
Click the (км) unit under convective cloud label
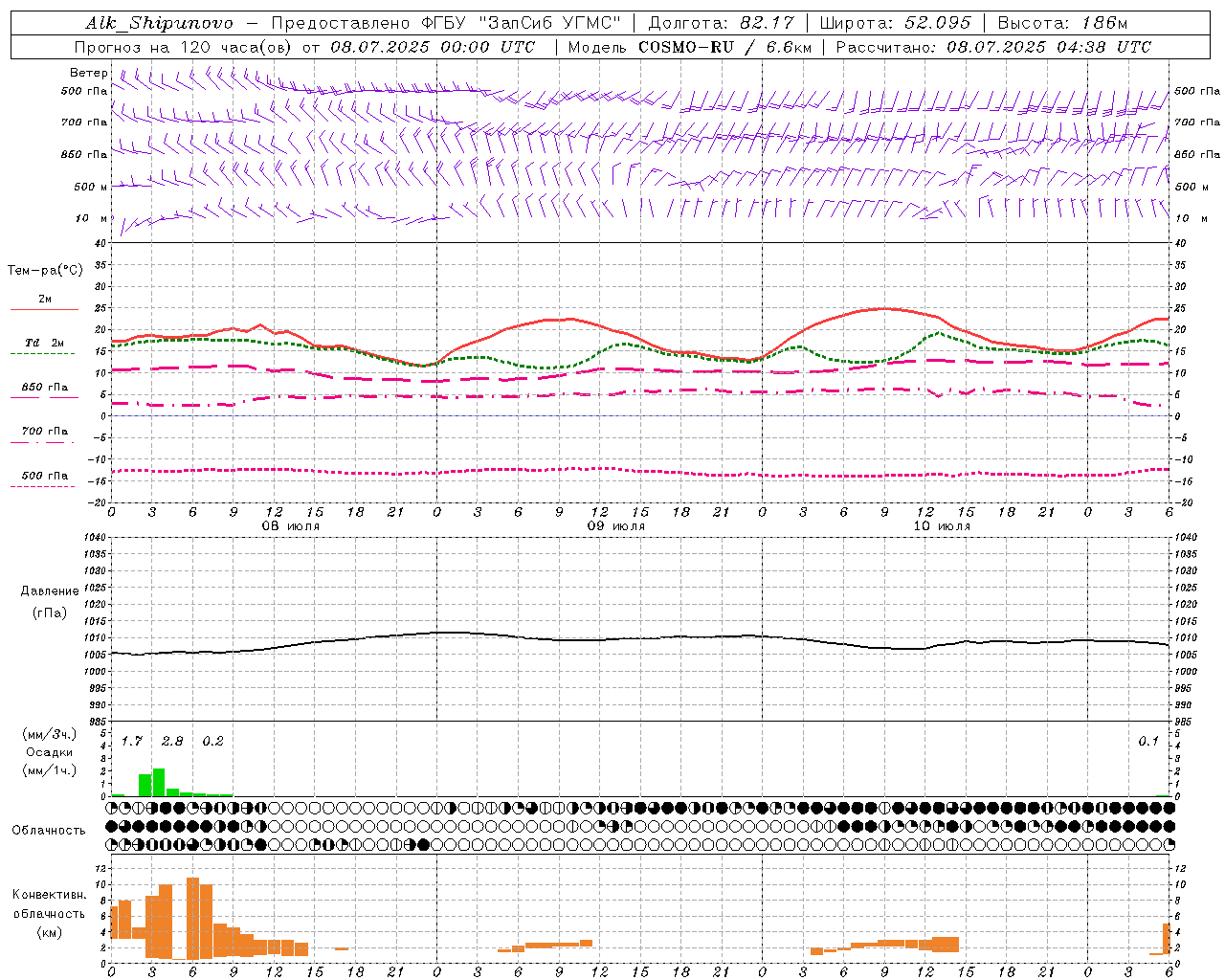50,932
